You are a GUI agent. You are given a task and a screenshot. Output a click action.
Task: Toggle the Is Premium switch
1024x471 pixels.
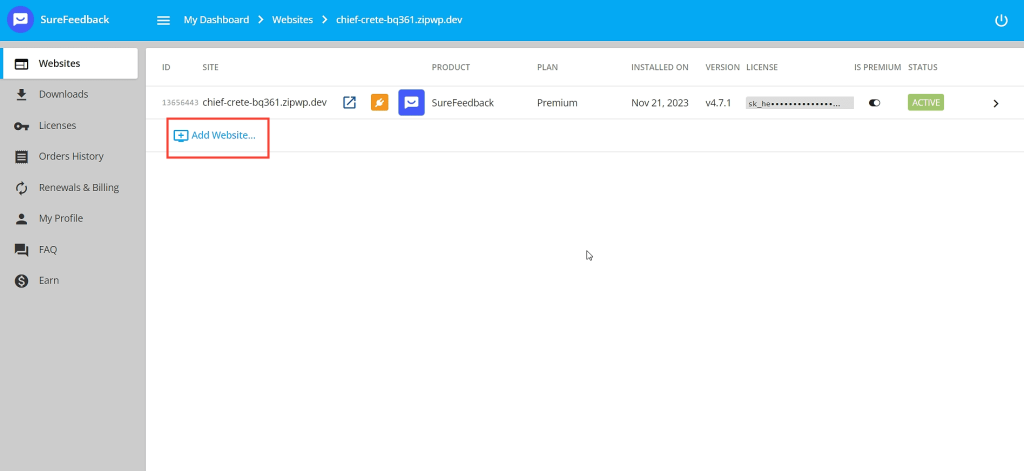(874, 102)
